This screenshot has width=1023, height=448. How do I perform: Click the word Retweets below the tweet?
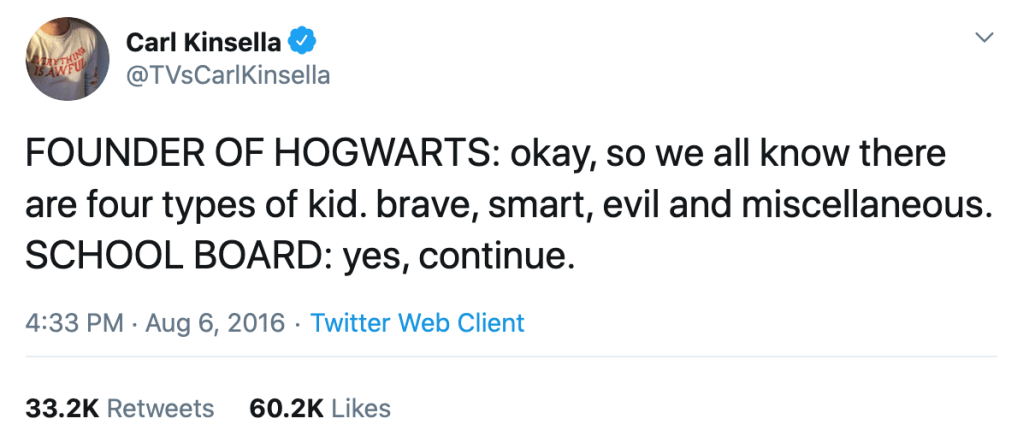pyautogui.click(x=160, y=408)
